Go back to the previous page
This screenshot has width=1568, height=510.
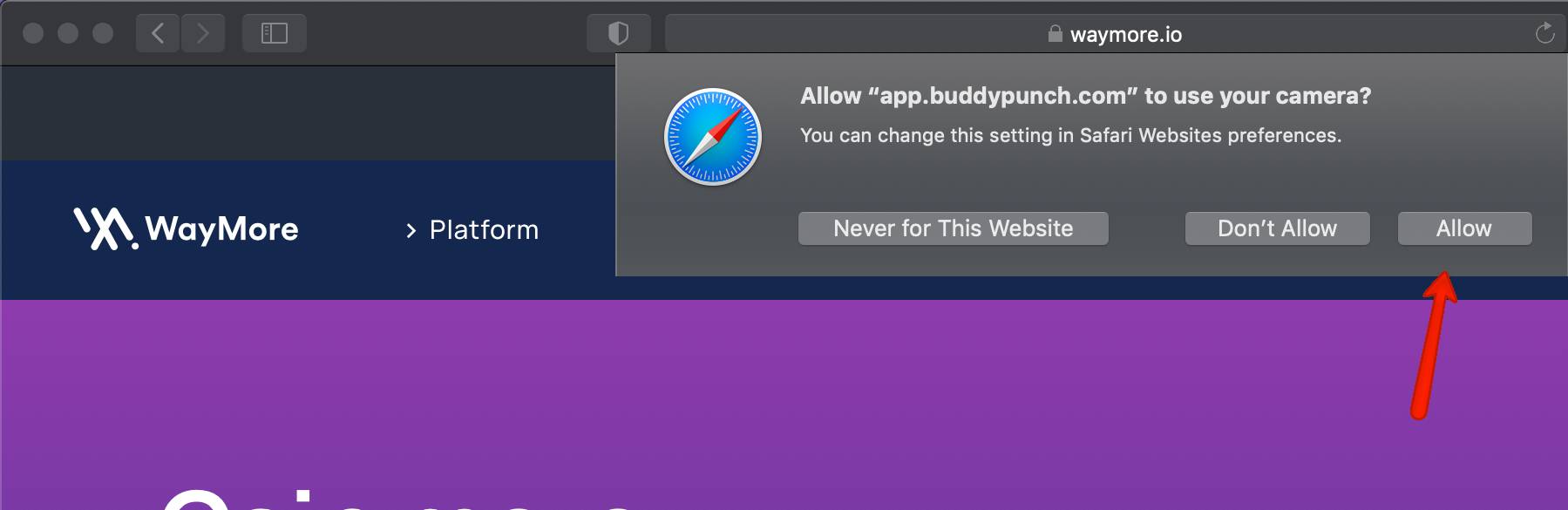tap(158, 33)
